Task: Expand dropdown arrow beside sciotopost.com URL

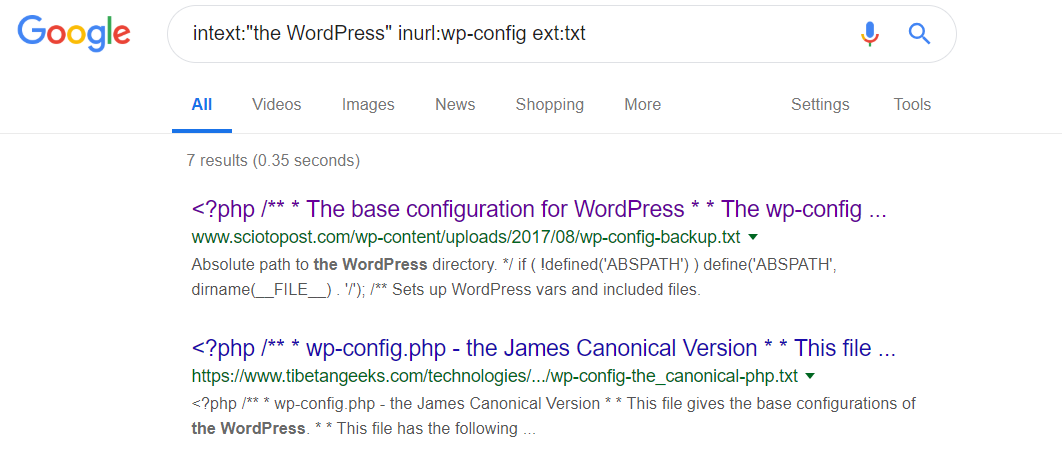Action: (x=752, y=238)
